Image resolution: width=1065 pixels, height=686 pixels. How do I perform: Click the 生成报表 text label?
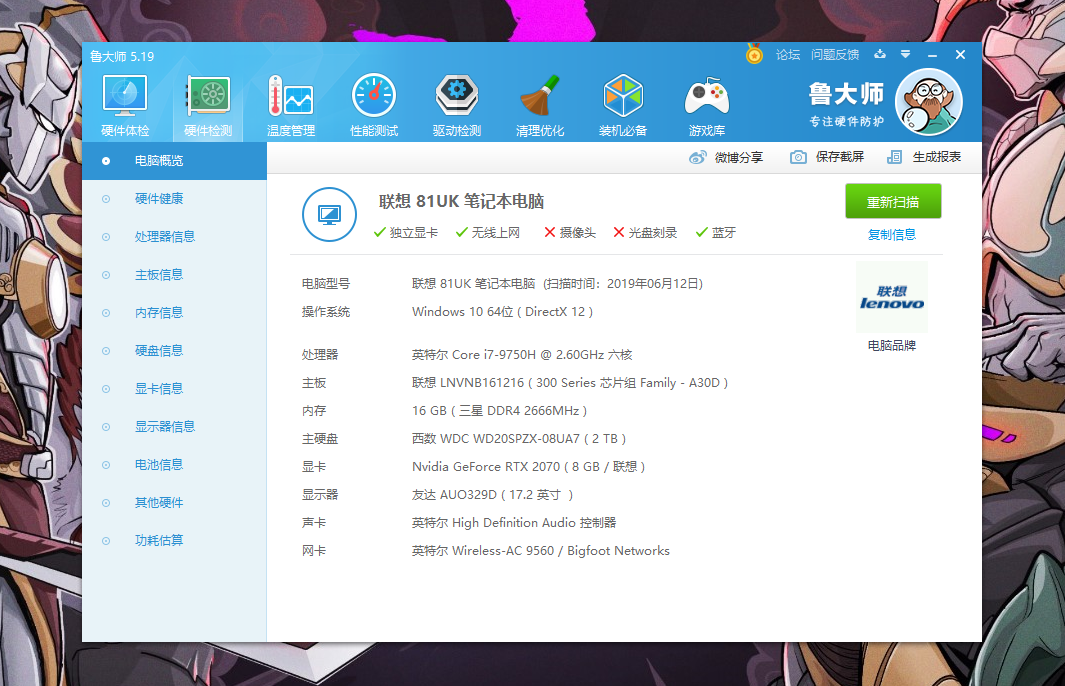point(937,158)
